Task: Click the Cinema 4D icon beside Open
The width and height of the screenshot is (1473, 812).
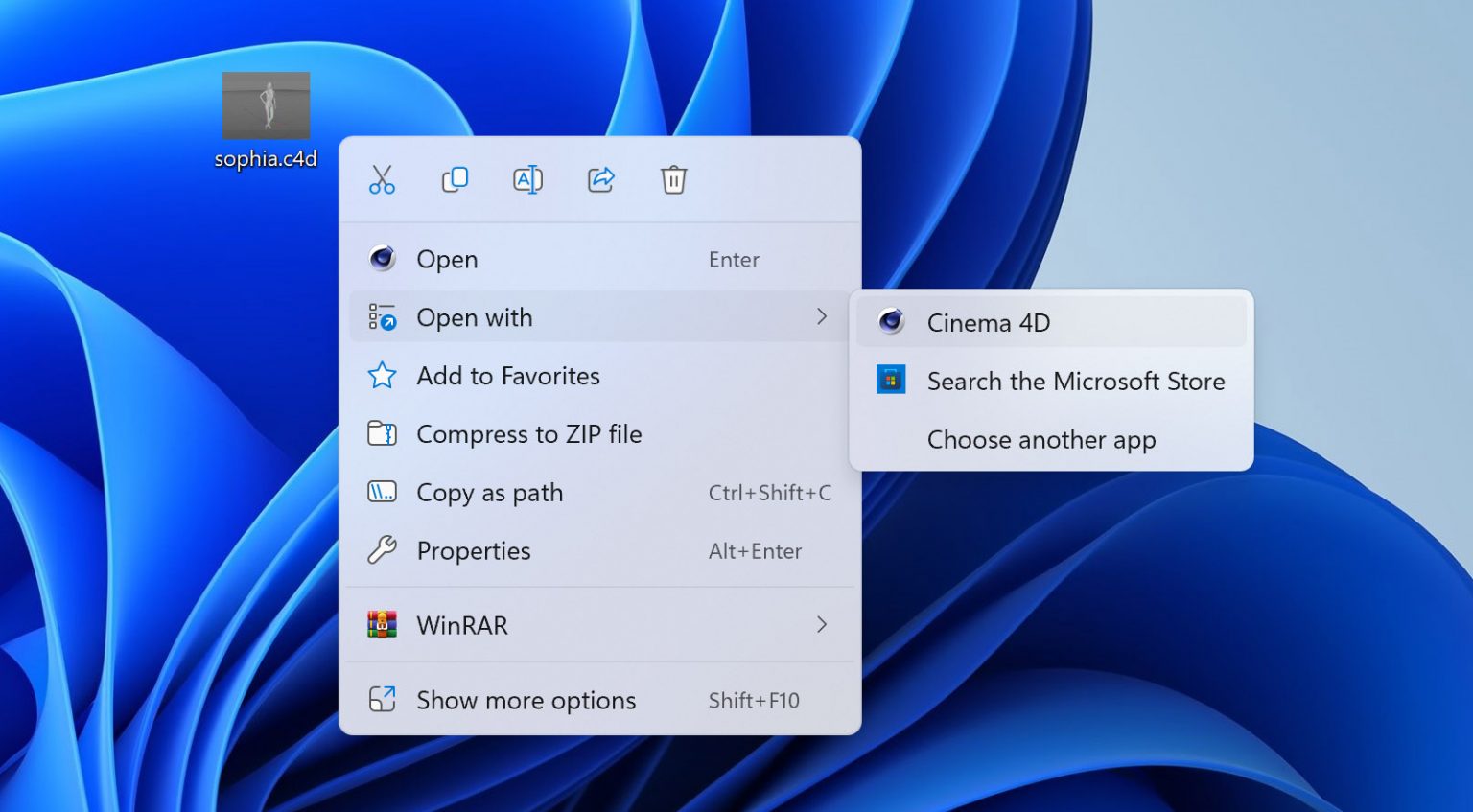Action: (383, 259)
